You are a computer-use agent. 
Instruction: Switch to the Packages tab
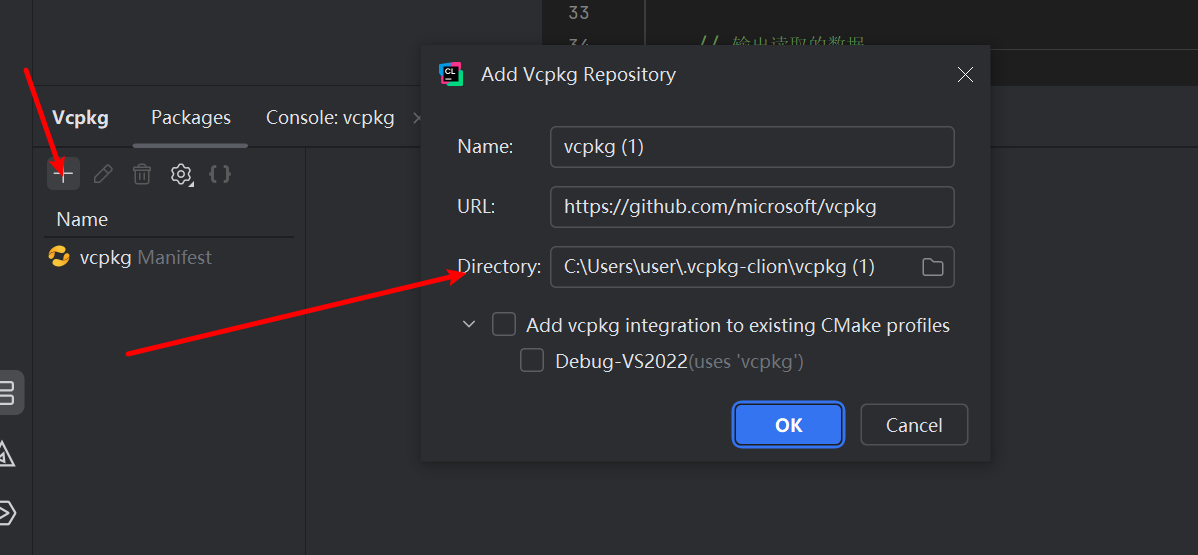tap(191, 118)
